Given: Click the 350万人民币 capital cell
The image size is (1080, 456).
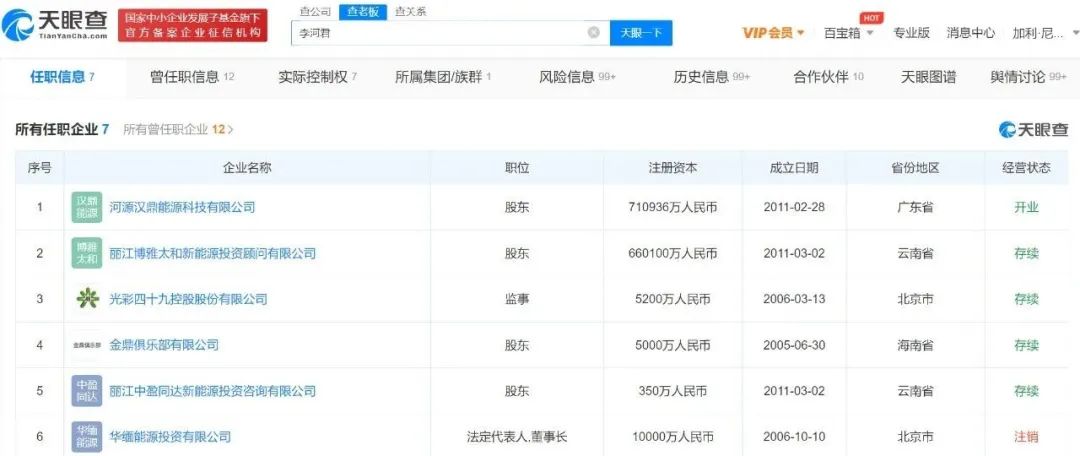Looking at the screenshot, I should tap(673, 391).
